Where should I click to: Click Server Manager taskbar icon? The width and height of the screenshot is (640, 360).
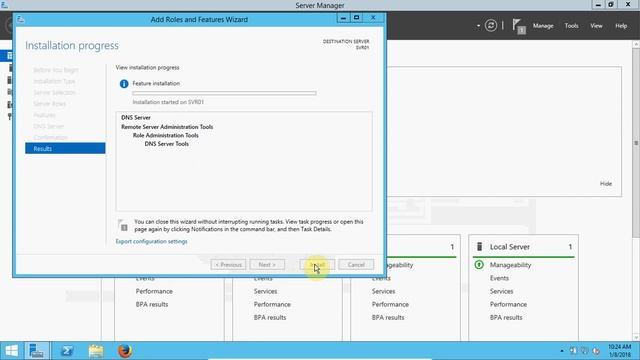37,351
